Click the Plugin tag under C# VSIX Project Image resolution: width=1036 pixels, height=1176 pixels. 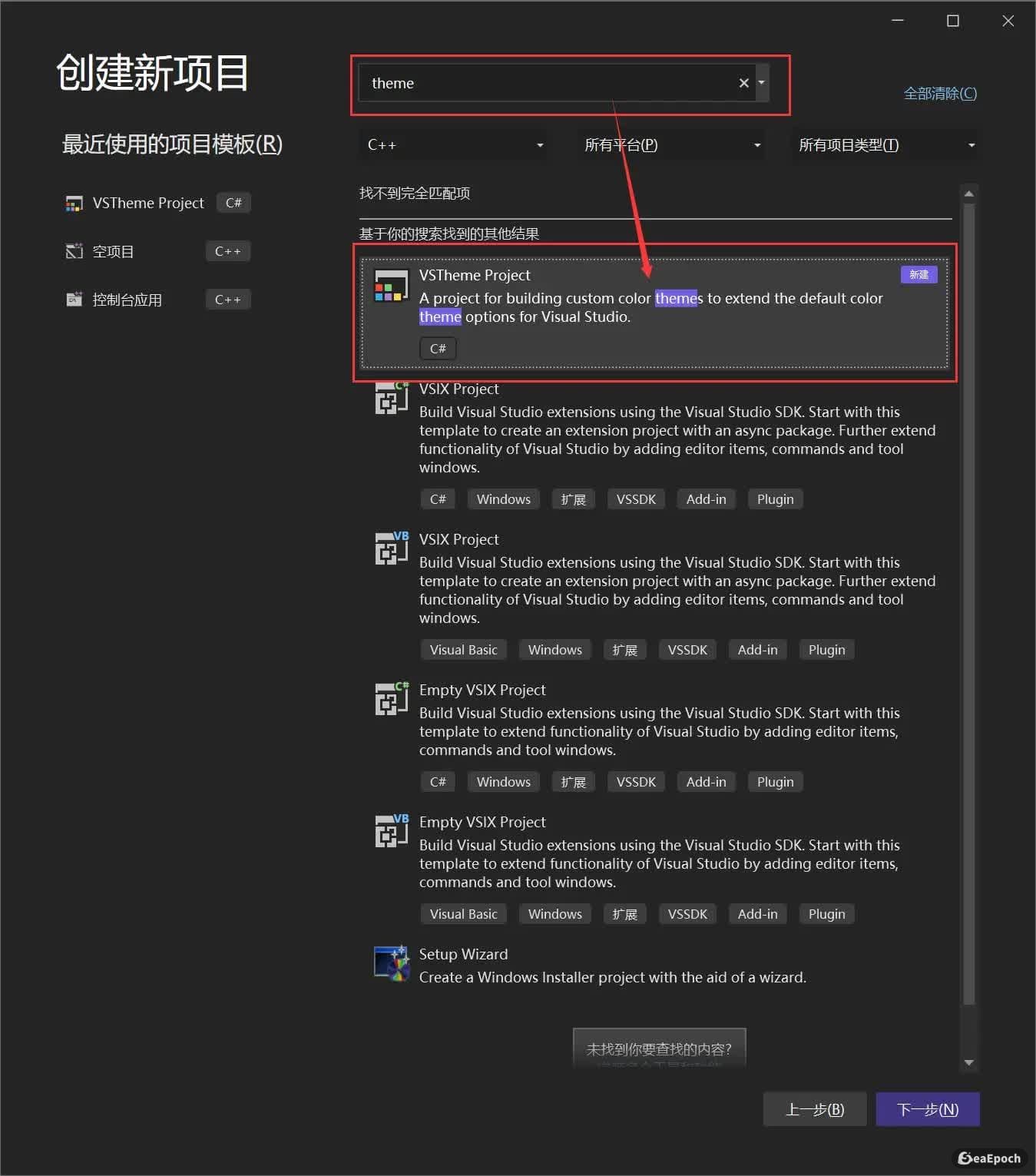click(775, 499)
